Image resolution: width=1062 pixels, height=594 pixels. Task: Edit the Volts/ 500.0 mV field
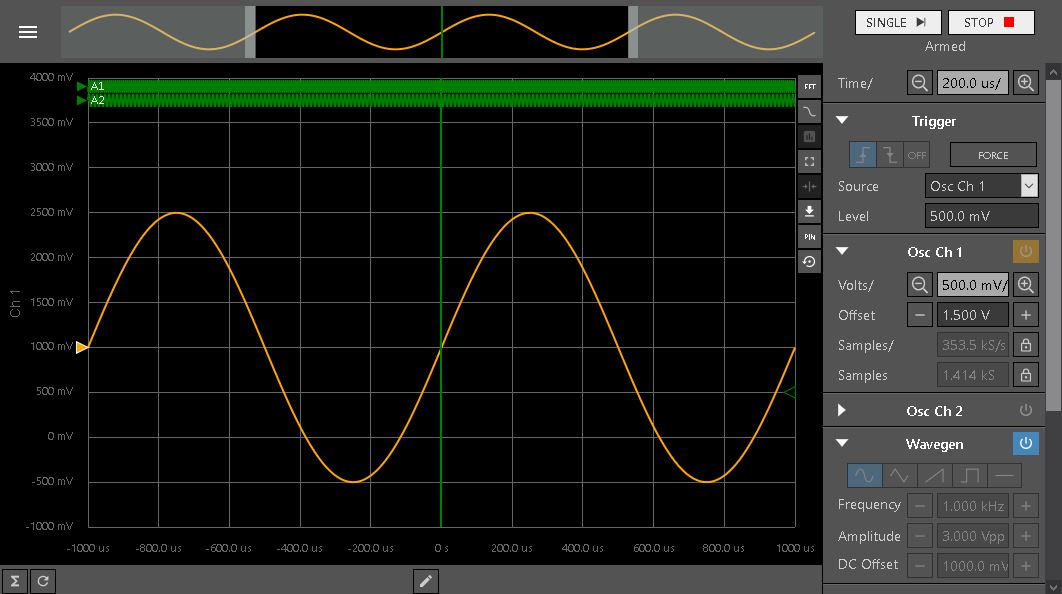coord(973,285)
